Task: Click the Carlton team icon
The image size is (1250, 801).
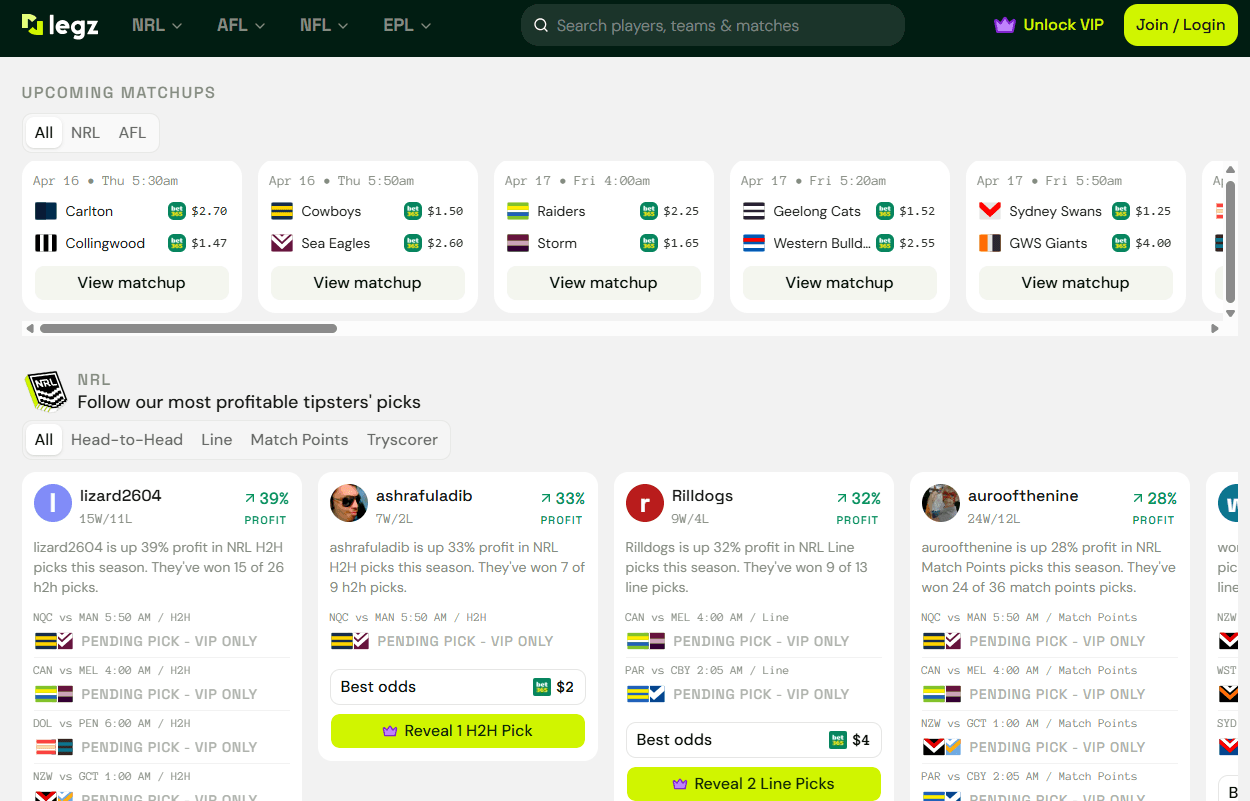Action: (x=46, y=211)
